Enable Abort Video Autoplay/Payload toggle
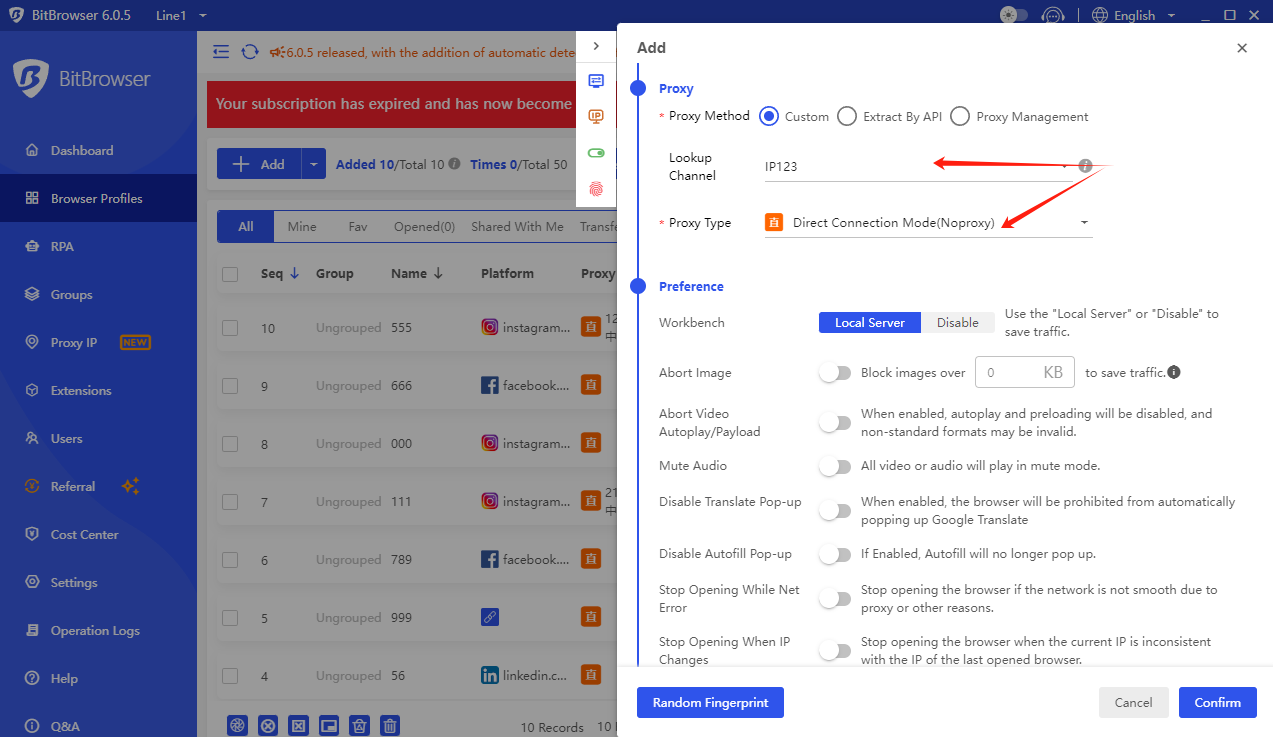1273x737 pixels. tap(835, 422)
